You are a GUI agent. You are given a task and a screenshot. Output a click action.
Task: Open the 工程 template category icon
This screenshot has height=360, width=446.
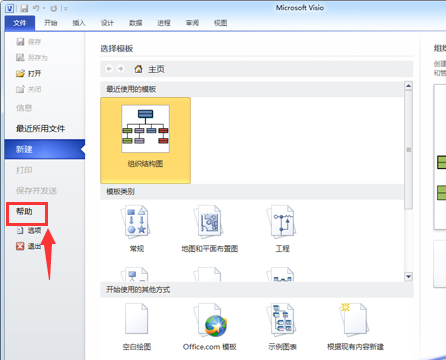point(282,221)
